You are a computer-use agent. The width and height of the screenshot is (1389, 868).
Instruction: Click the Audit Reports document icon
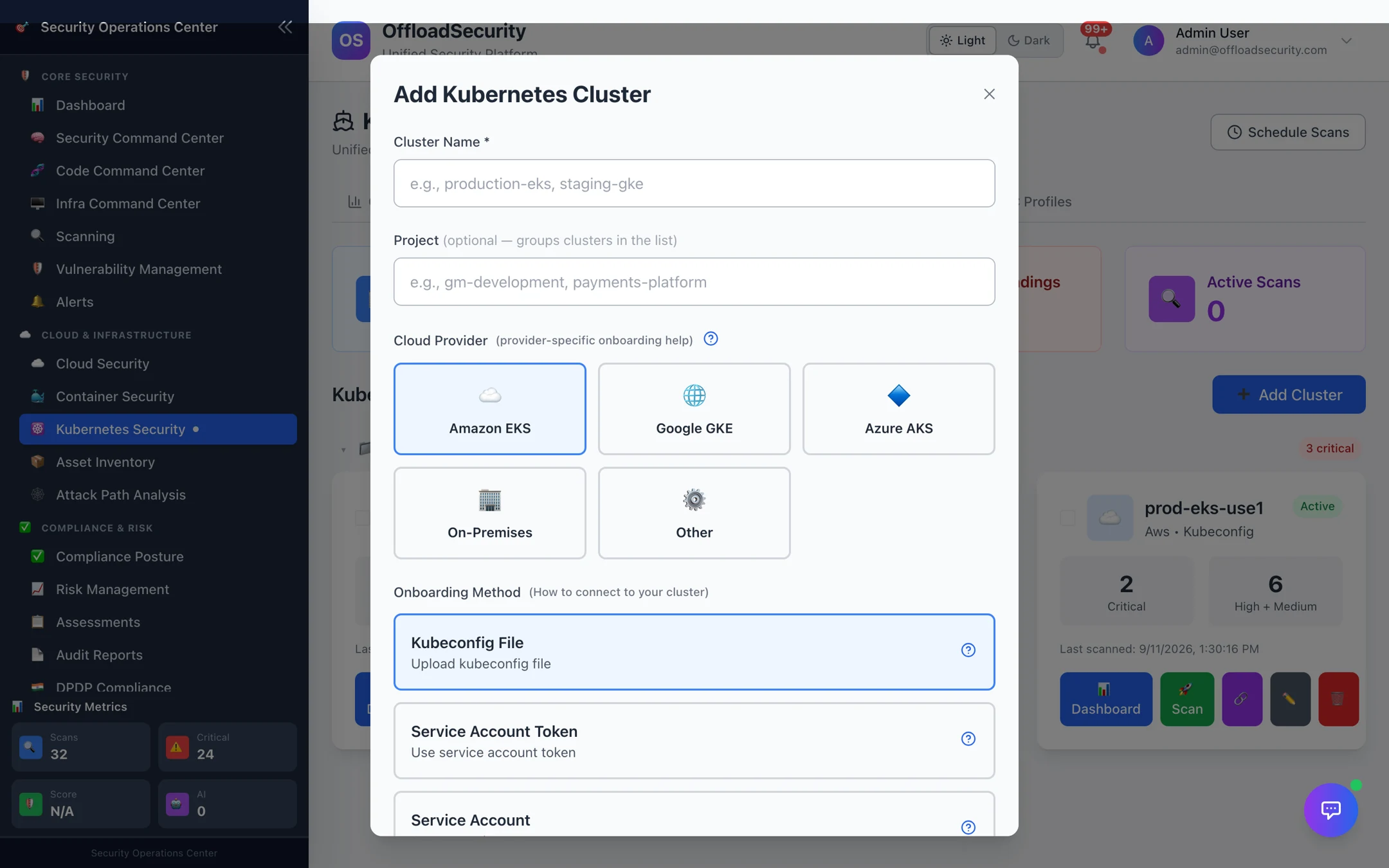click(38, 655)
